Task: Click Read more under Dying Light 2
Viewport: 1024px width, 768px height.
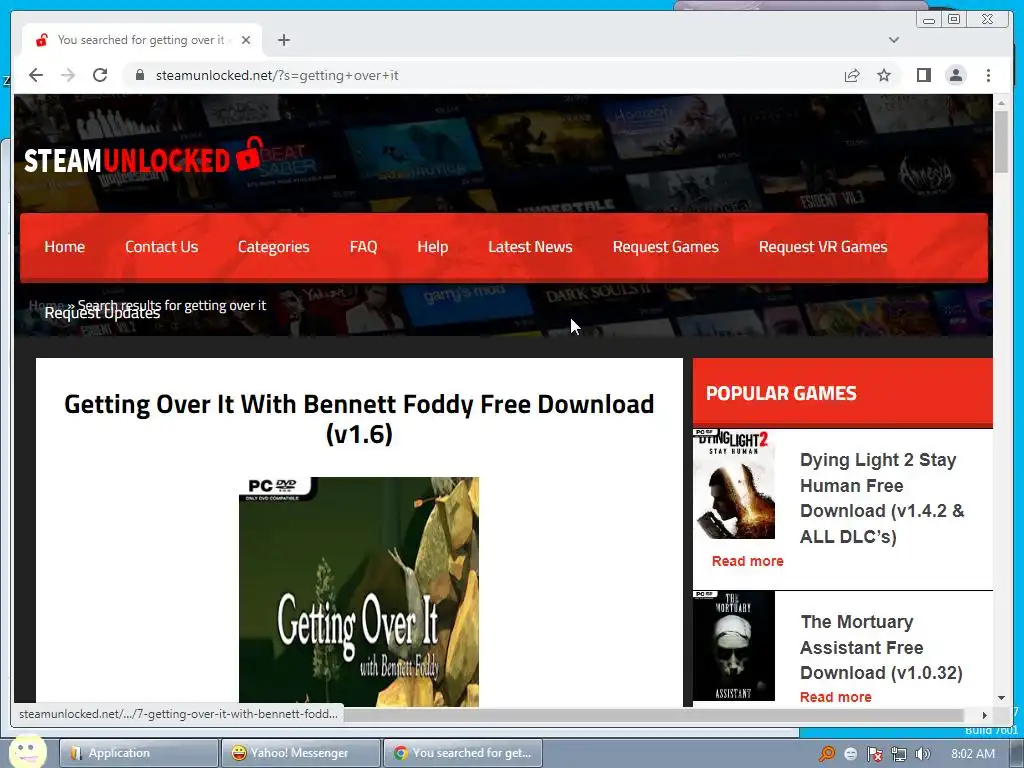Action: coord(748,561)
